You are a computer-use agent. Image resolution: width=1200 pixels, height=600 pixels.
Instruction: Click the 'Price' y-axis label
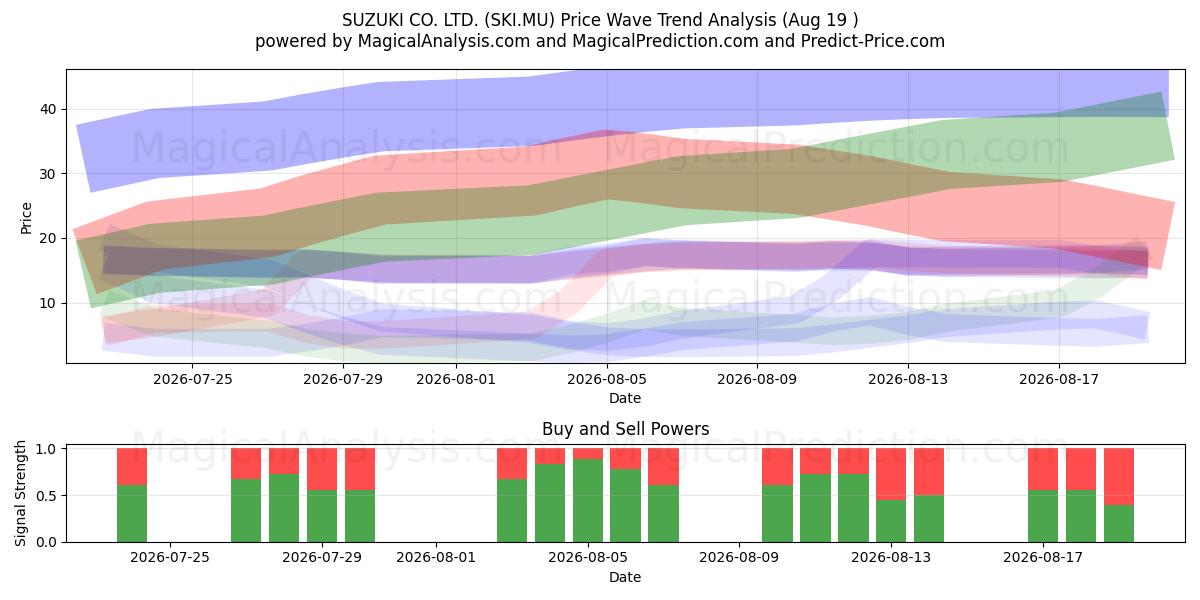[27, 217]
